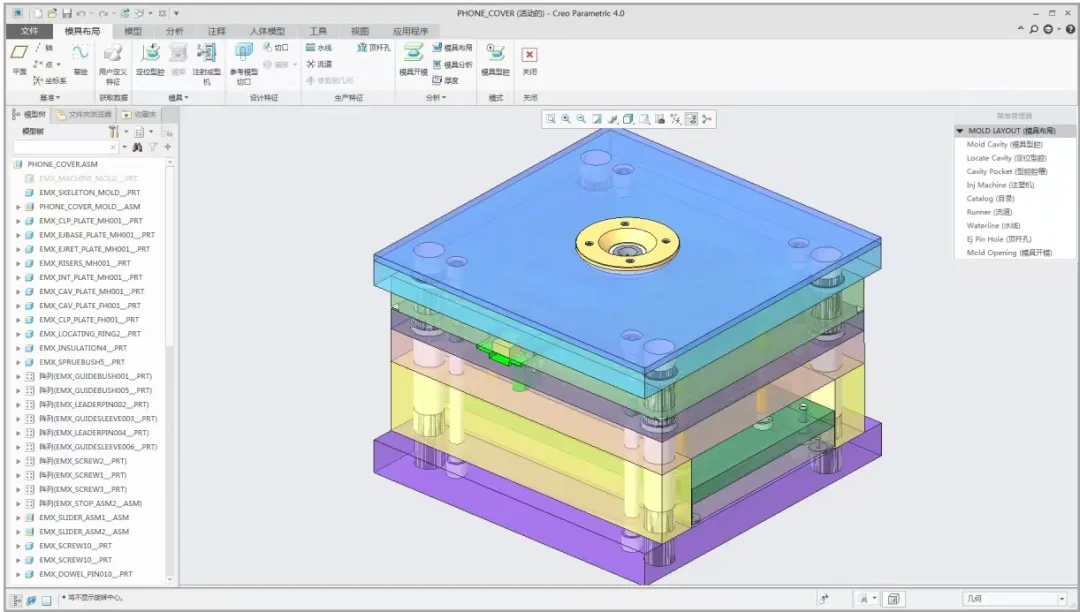Image resolution: width=1080 pixels, height=612 pixels.
Task: Expand the PHONE_COVER_MOLD_.ASM tree node
Action: click(18, 207)
